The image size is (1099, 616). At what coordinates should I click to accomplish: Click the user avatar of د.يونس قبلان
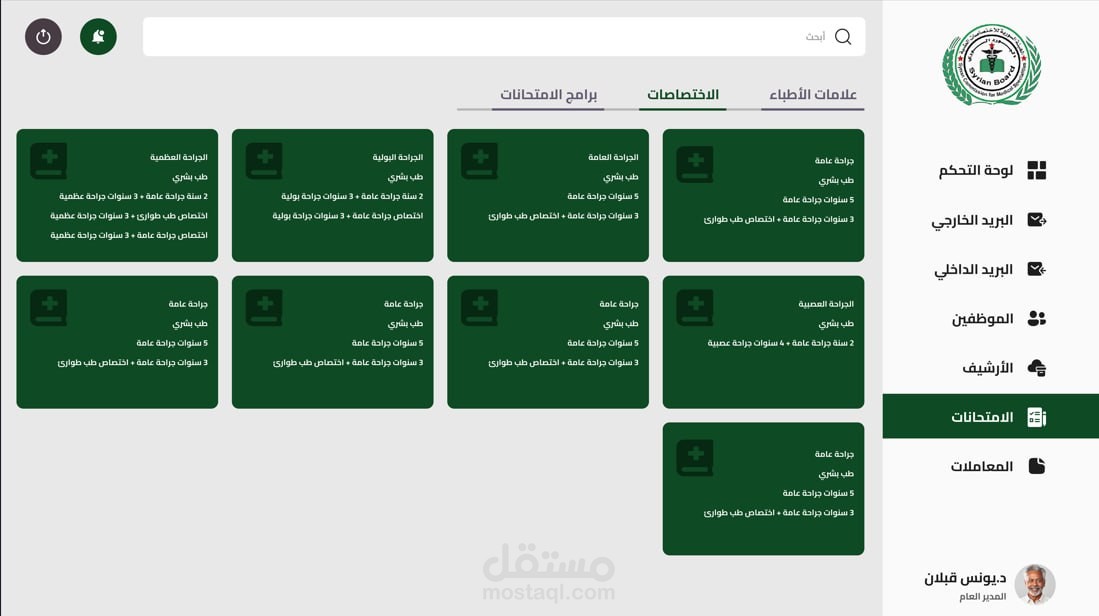coord(1035,584)
